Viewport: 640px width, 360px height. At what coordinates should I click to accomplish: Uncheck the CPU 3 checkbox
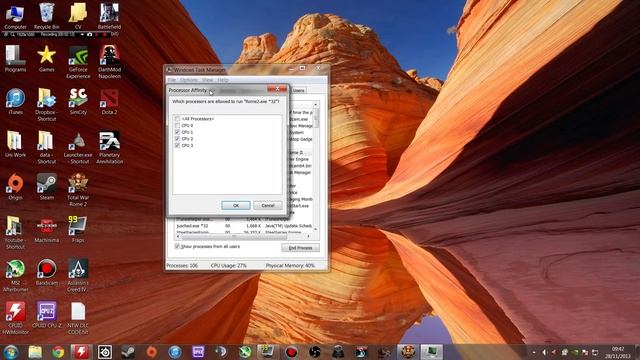point(177,145)
